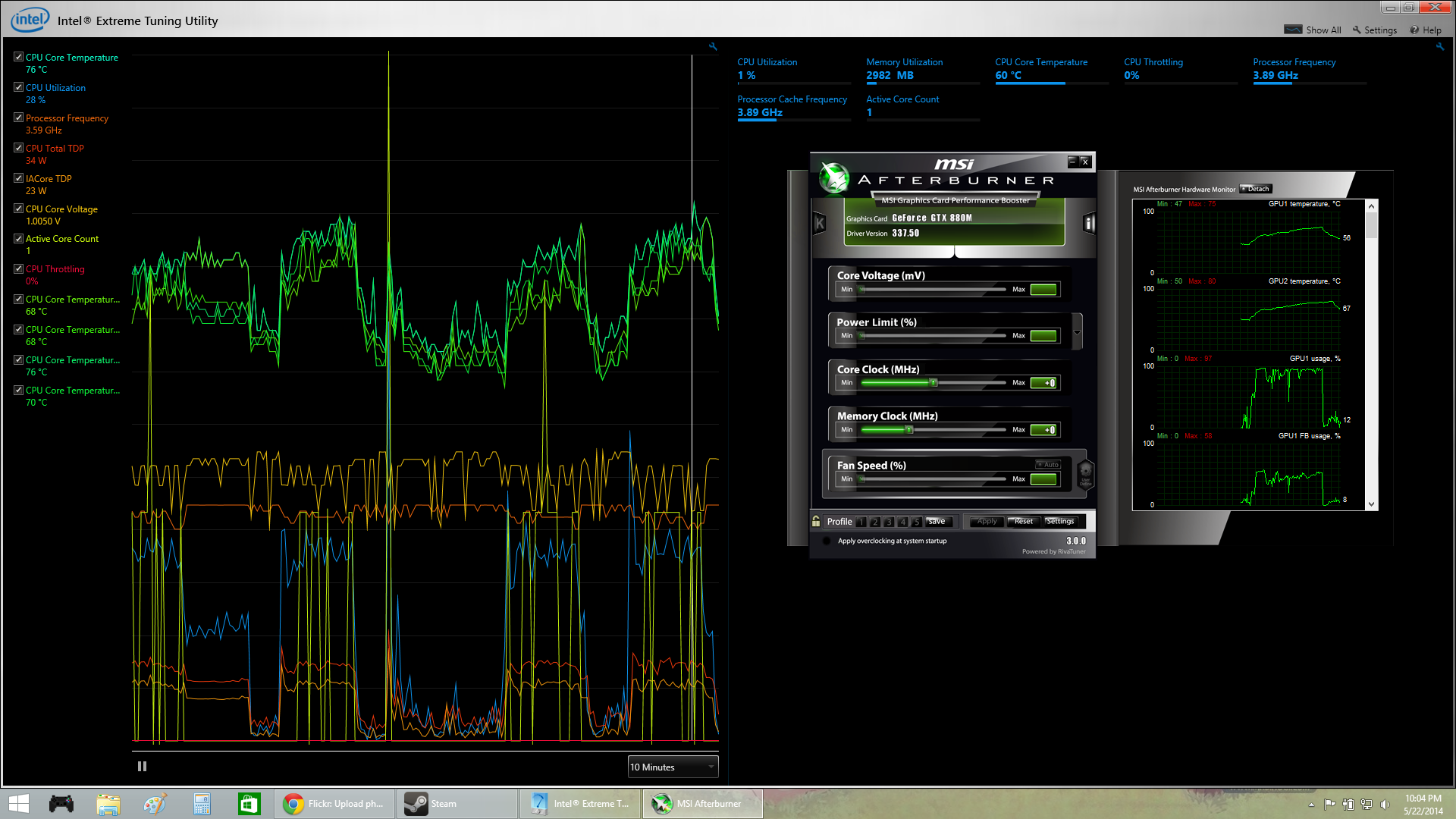
Task: Click the Memory Clock slider handle
Action: coord(908,430)
